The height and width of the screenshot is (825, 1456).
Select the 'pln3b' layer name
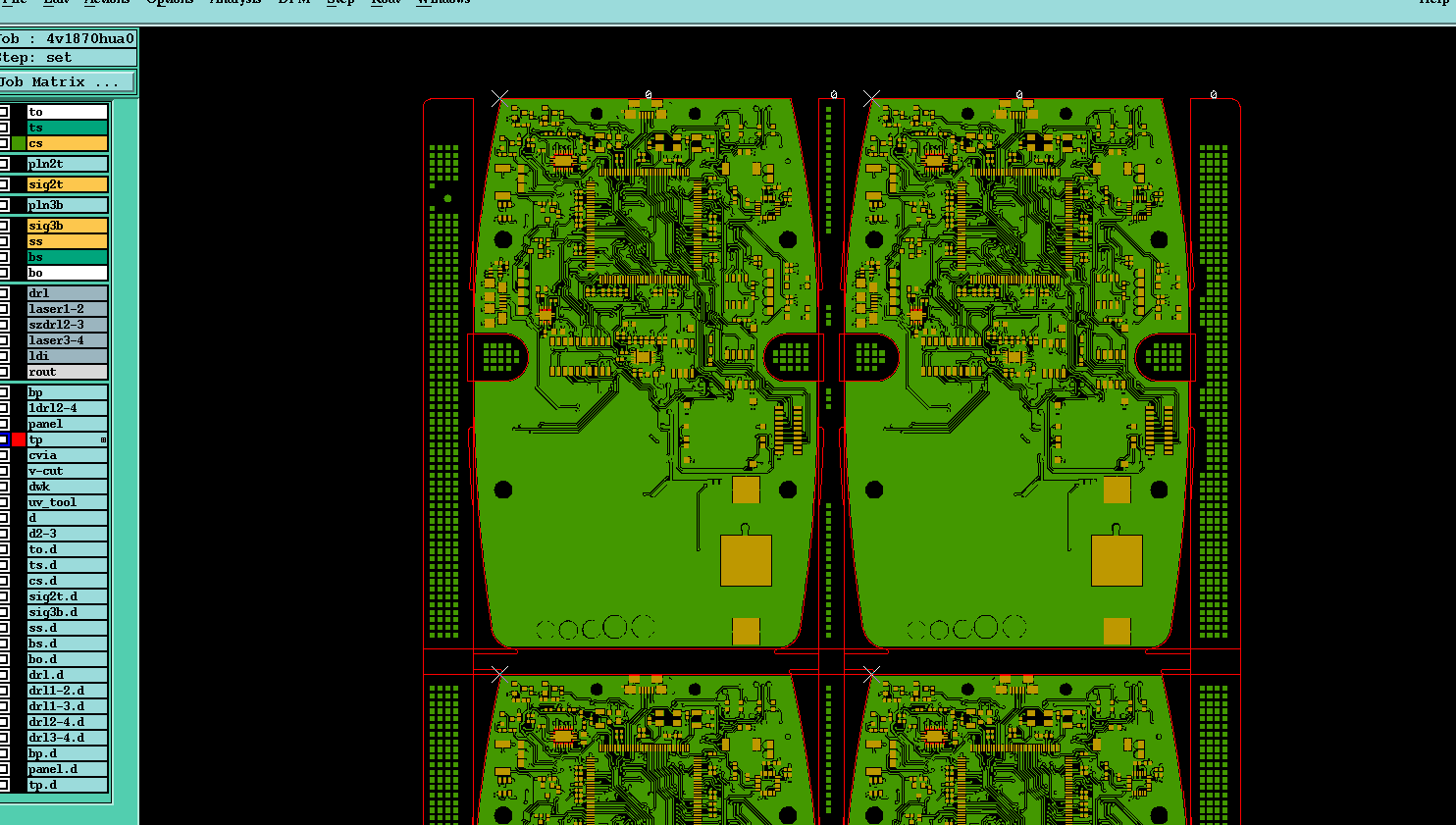coord(67,205)
